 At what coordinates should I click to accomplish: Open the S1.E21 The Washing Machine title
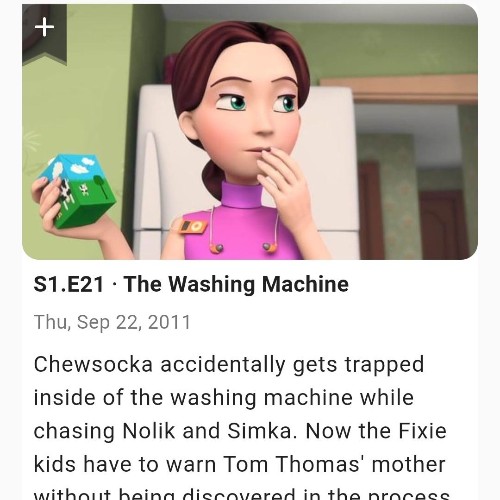pos(191,284)
